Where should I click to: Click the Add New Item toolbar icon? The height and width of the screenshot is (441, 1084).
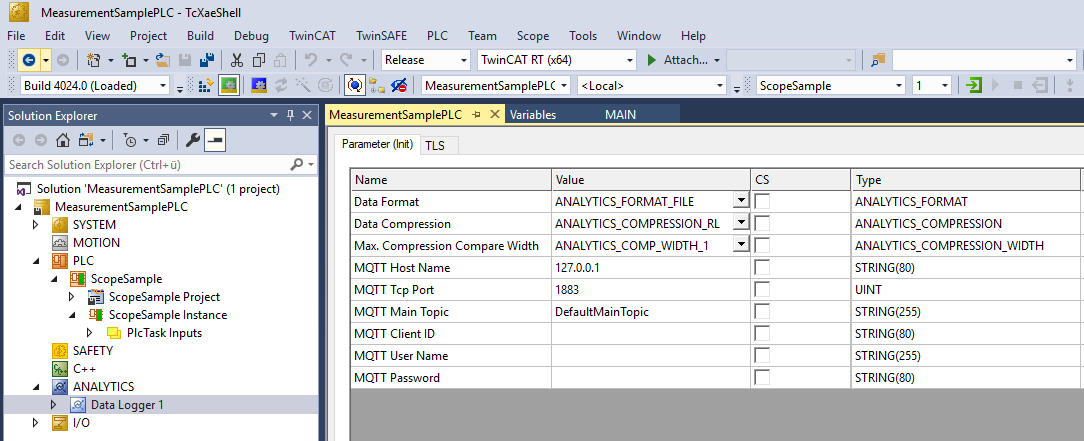[129, 60]
